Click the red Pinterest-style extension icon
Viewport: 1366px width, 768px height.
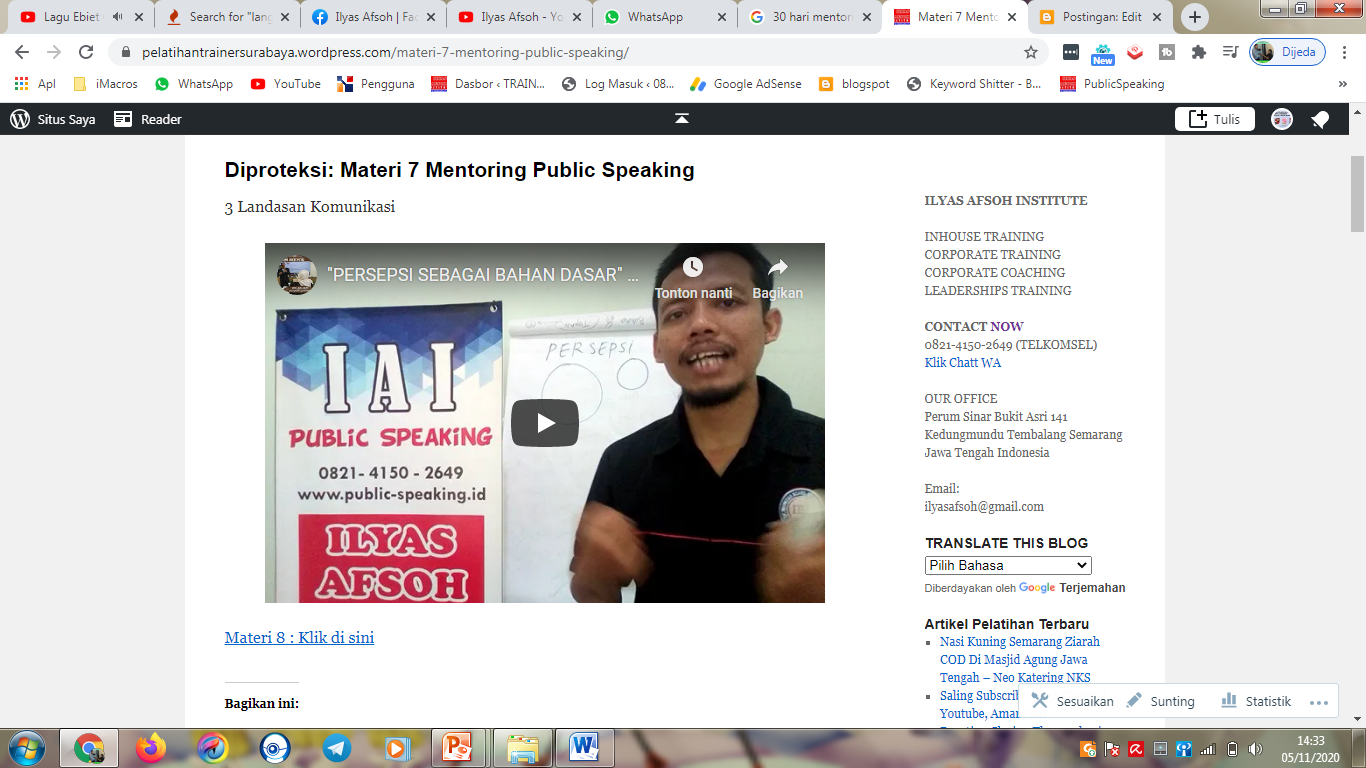click(1135, 52)
